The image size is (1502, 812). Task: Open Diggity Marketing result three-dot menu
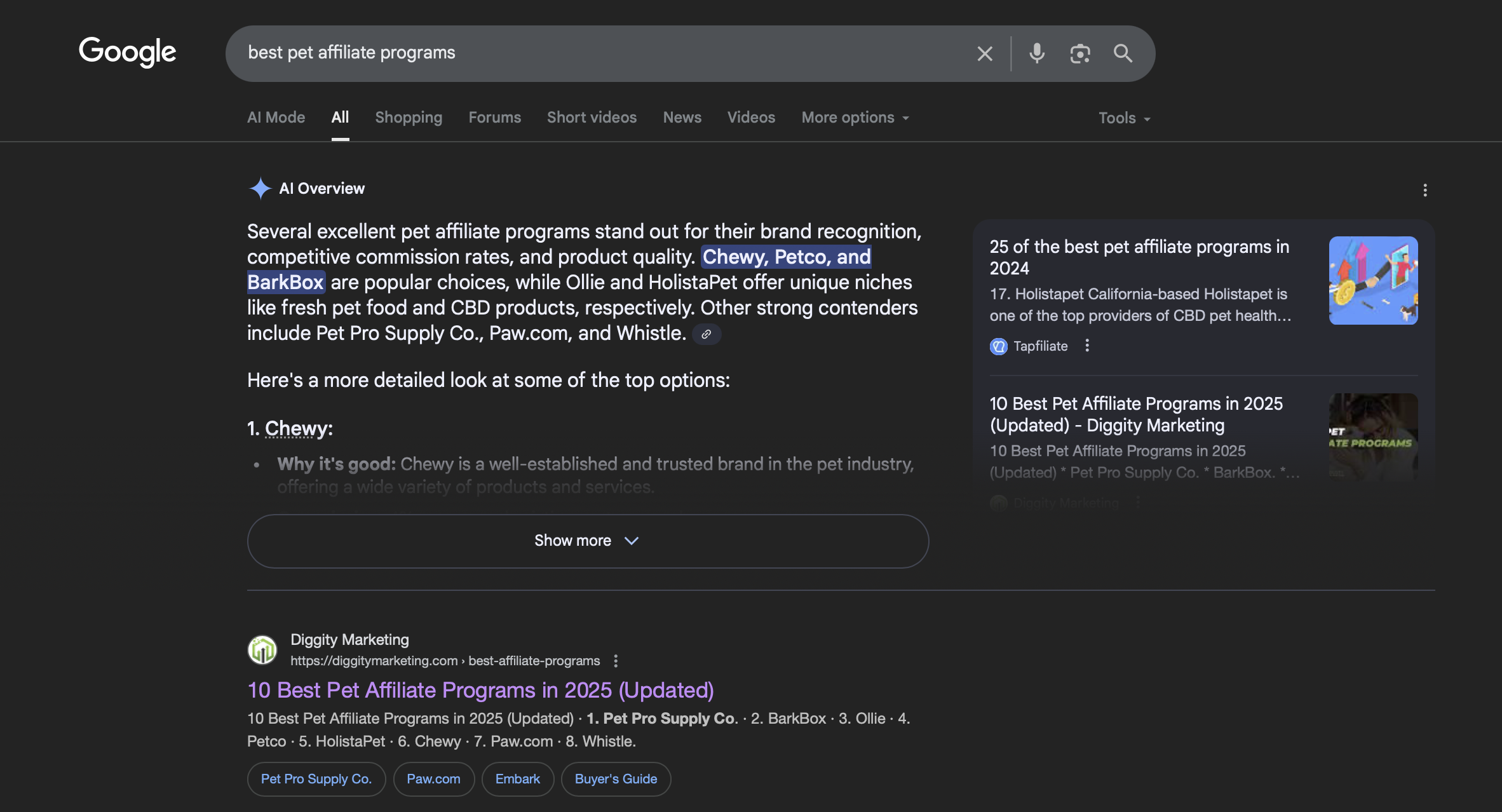click(x=616, y=661)
